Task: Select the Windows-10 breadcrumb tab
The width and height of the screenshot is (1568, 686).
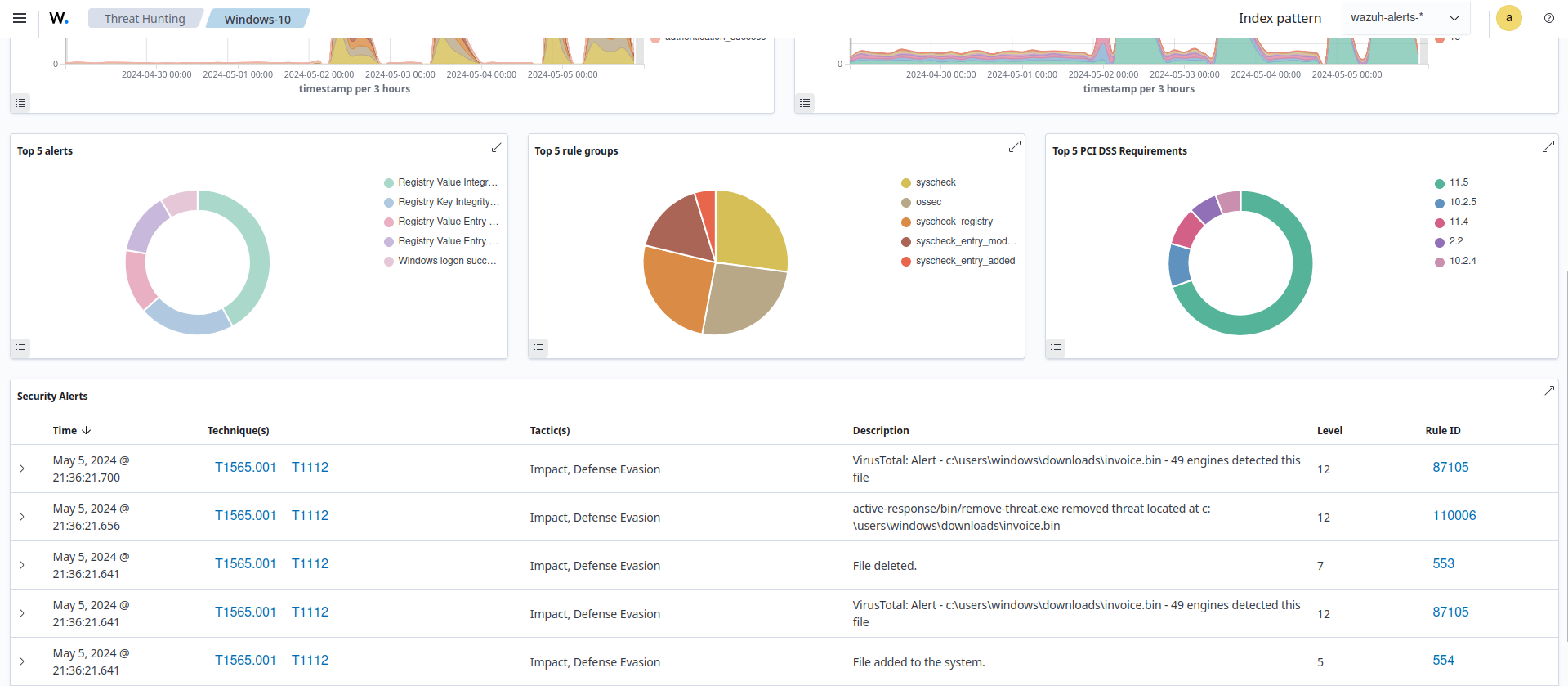Action: (257, 19)
